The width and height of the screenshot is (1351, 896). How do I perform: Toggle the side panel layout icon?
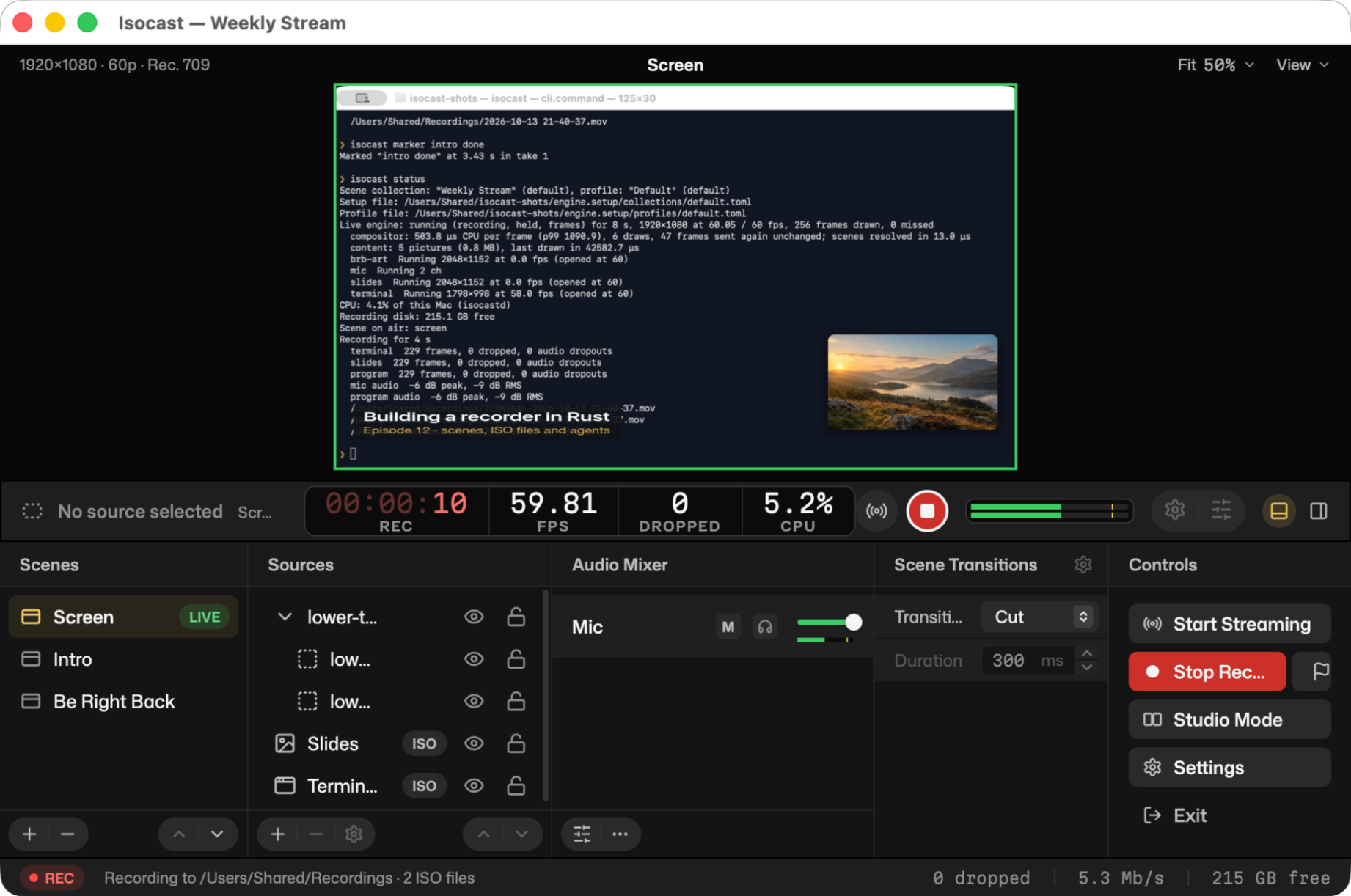[1319, 511]
